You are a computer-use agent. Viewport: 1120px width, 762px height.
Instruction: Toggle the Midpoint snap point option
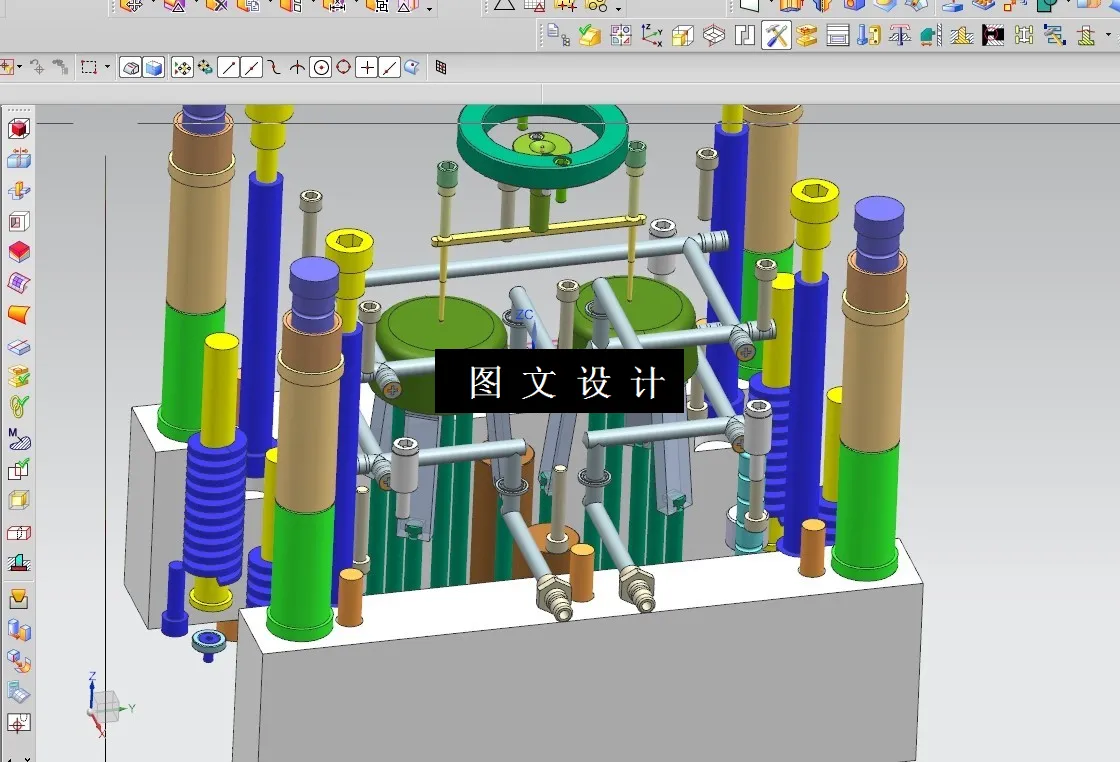point(250,67)
